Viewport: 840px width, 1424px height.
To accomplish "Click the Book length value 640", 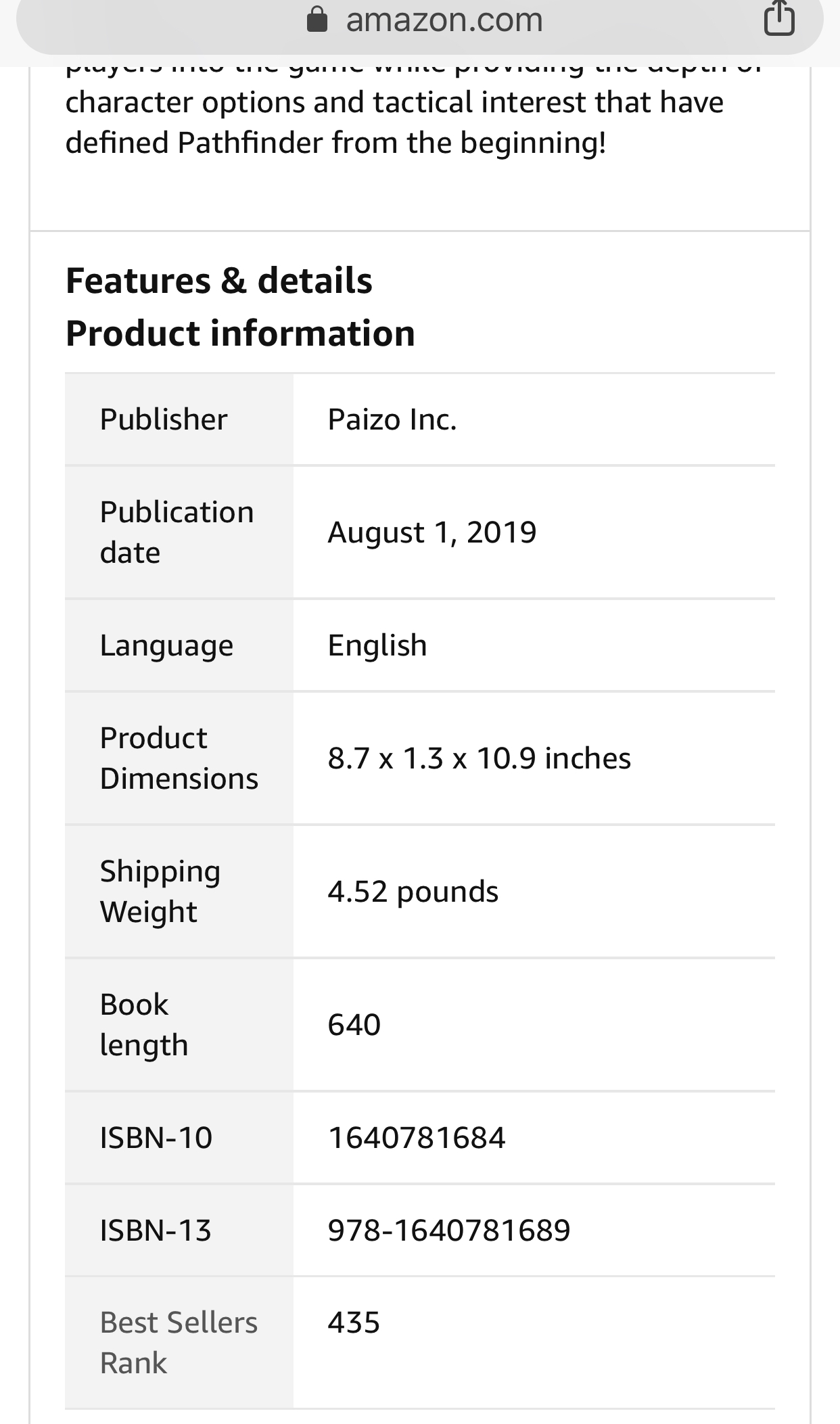I will pos(354,1025).
